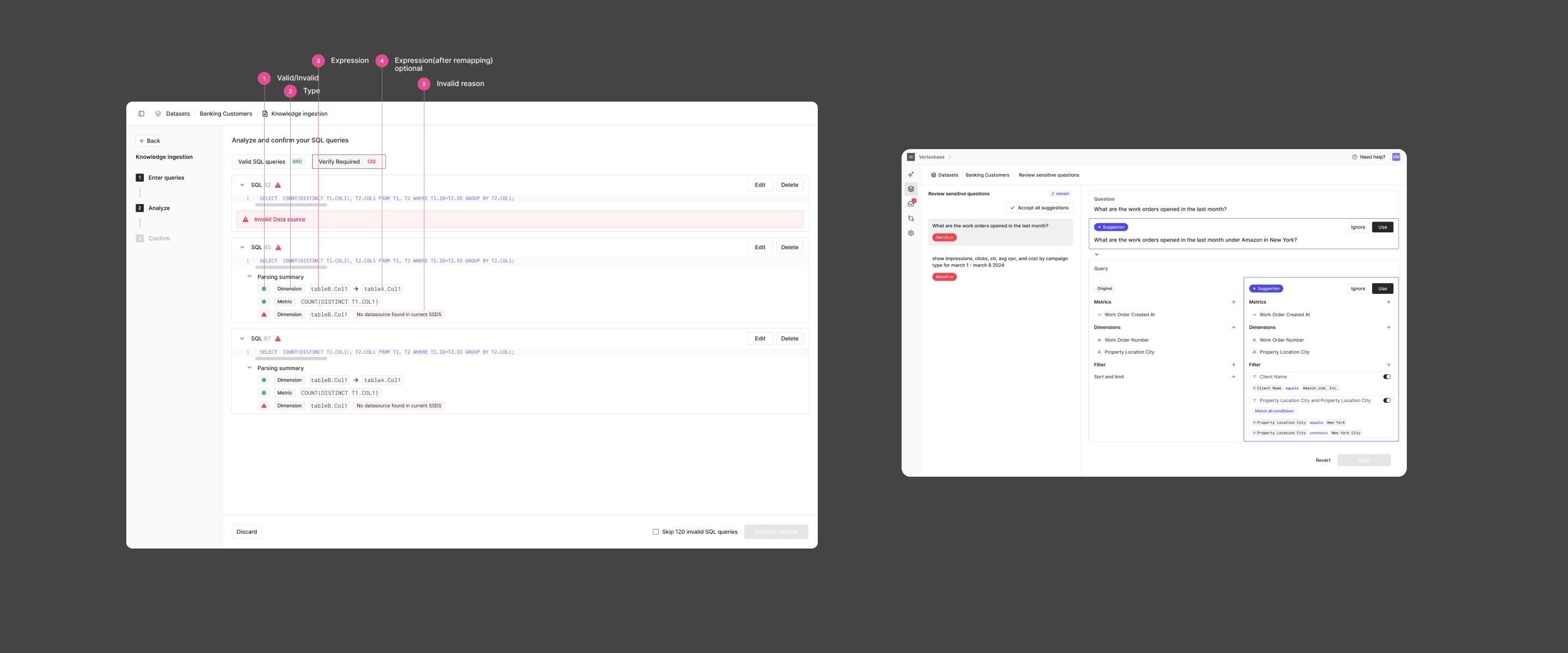The image size is (1568, 653).
Task: Open the inbox icon with notification badge
Action: (x=911, y=204)
